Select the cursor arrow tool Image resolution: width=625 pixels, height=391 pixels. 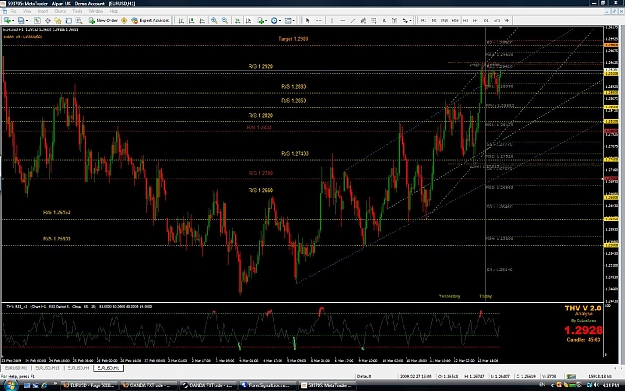click(x=307, y=20)
